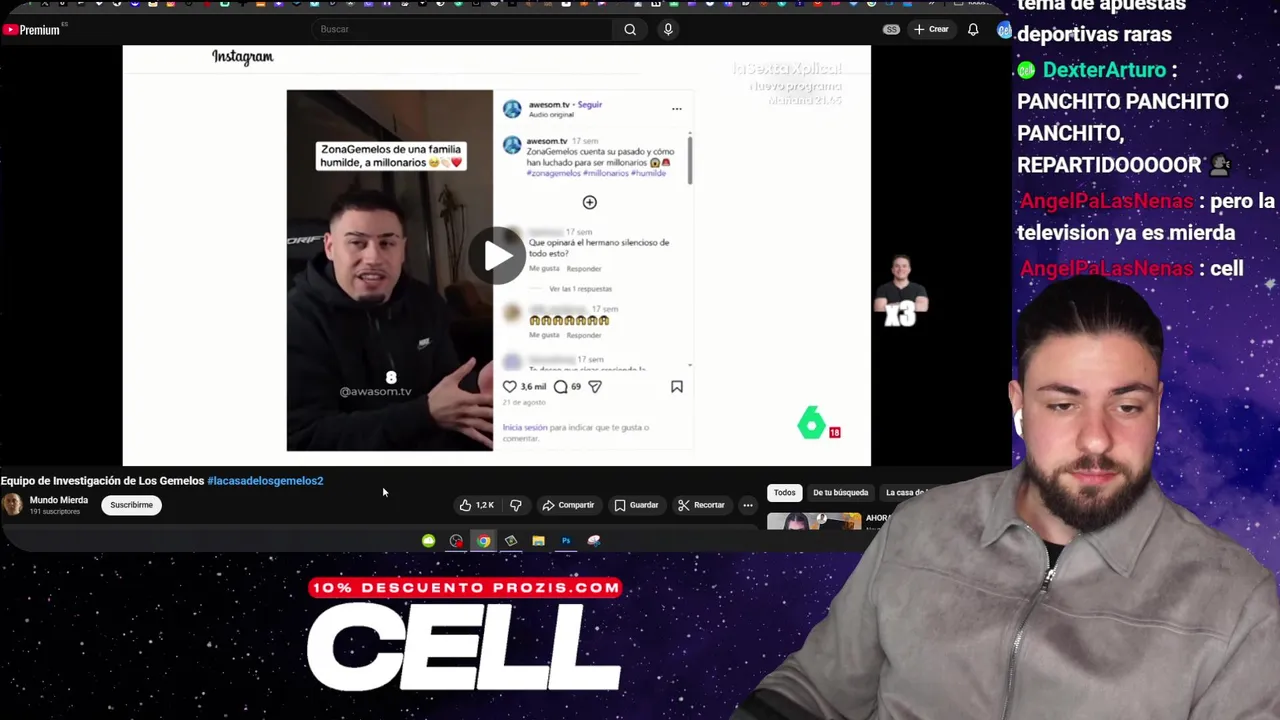The height and width of the screenshot is (720, 1280).
Task: Open the account avatar menu
Action: 1004,30
